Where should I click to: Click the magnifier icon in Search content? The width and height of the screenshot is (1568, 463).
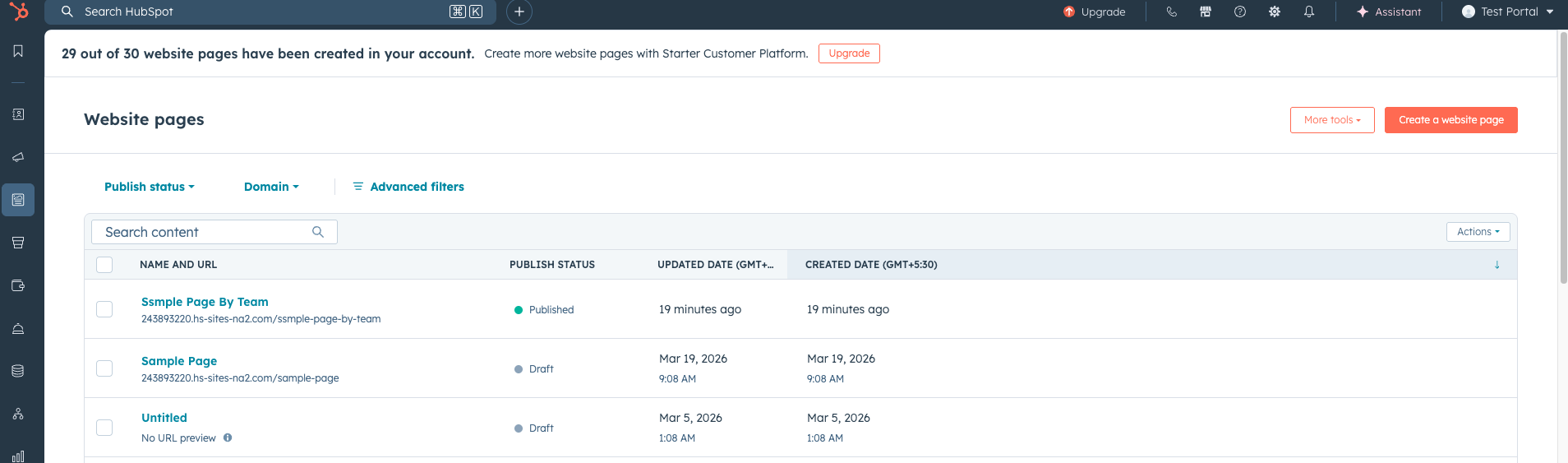pyautogui.click(x=318, y=232)
